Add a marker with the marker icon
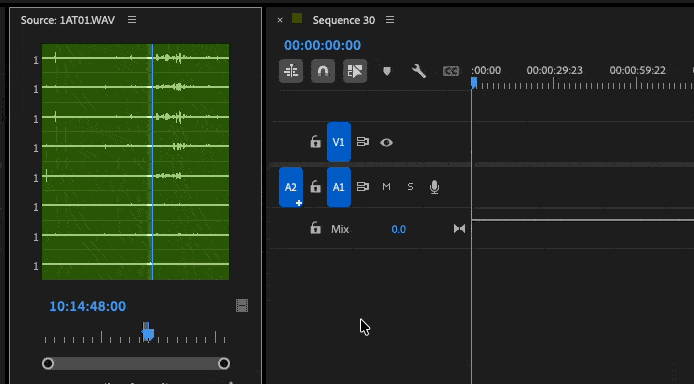This screenshot has height=384, width=694. [387, 71]
